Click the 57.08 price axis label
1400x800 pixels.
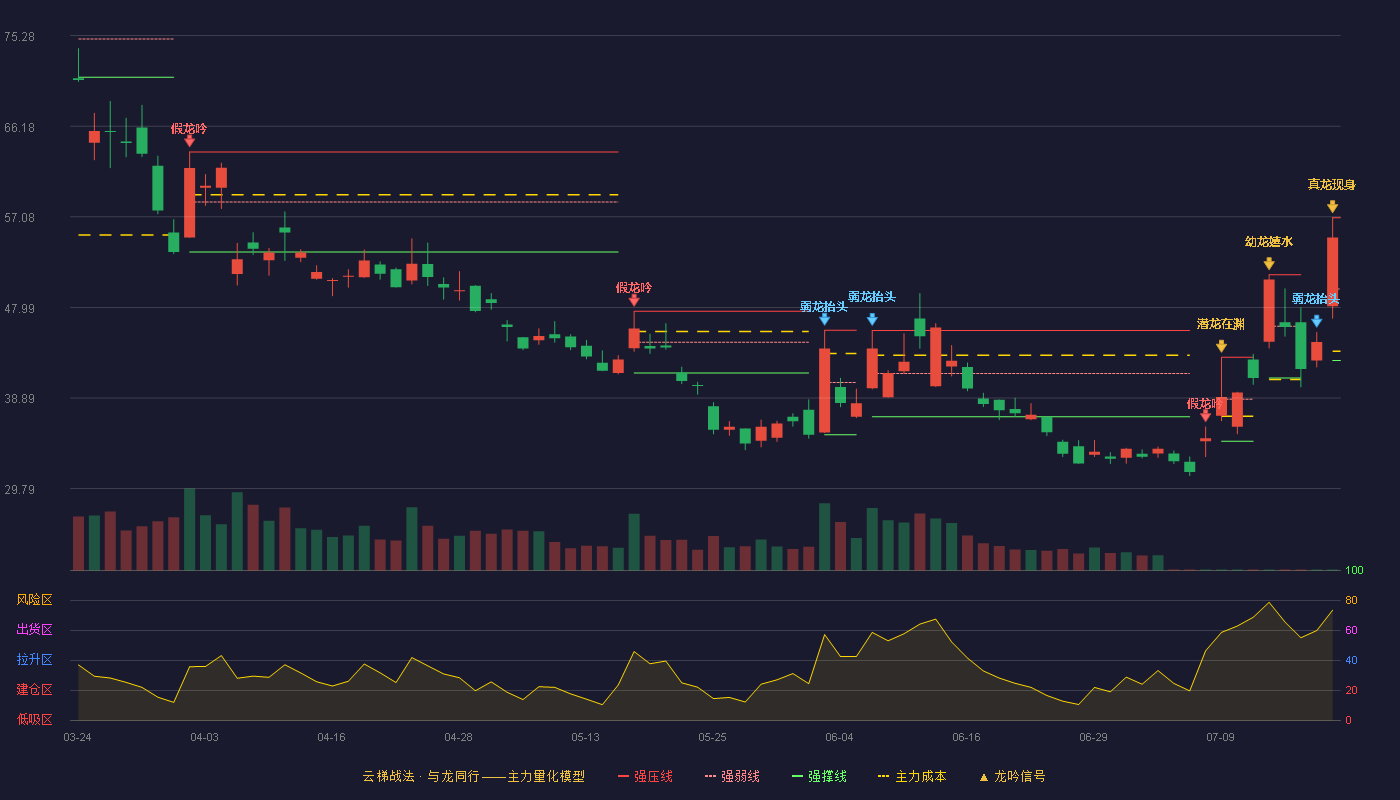[19, 218]
